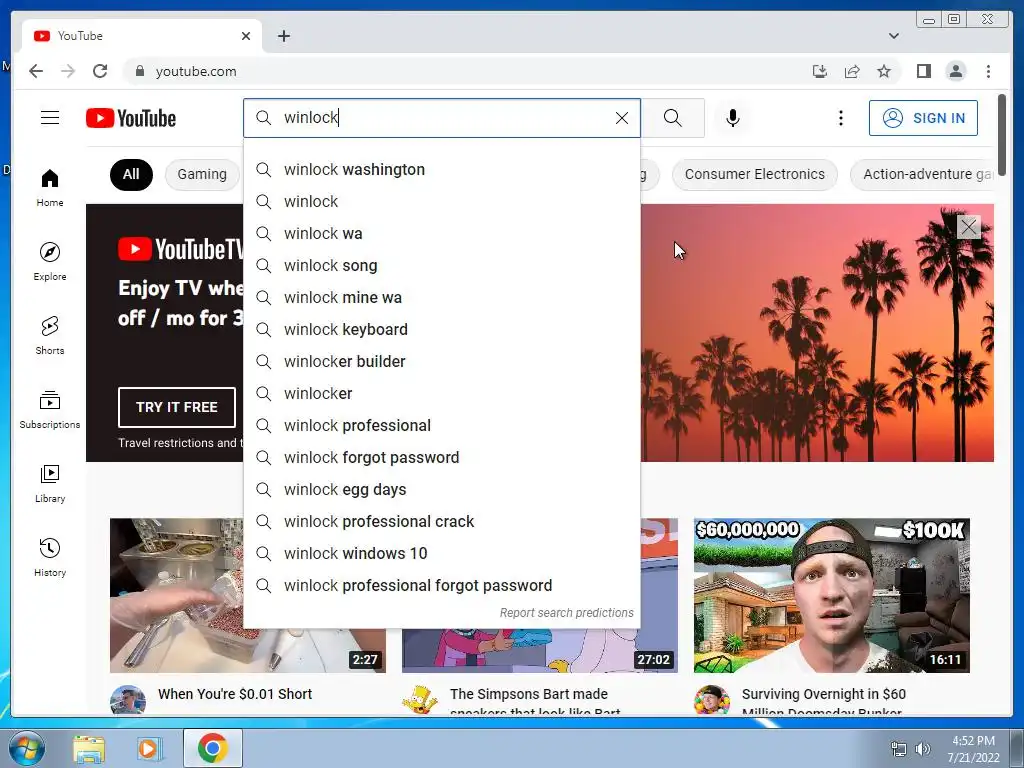Submit the search with the magnifier button
The image size is (1024, 768).
click(673, 118)
